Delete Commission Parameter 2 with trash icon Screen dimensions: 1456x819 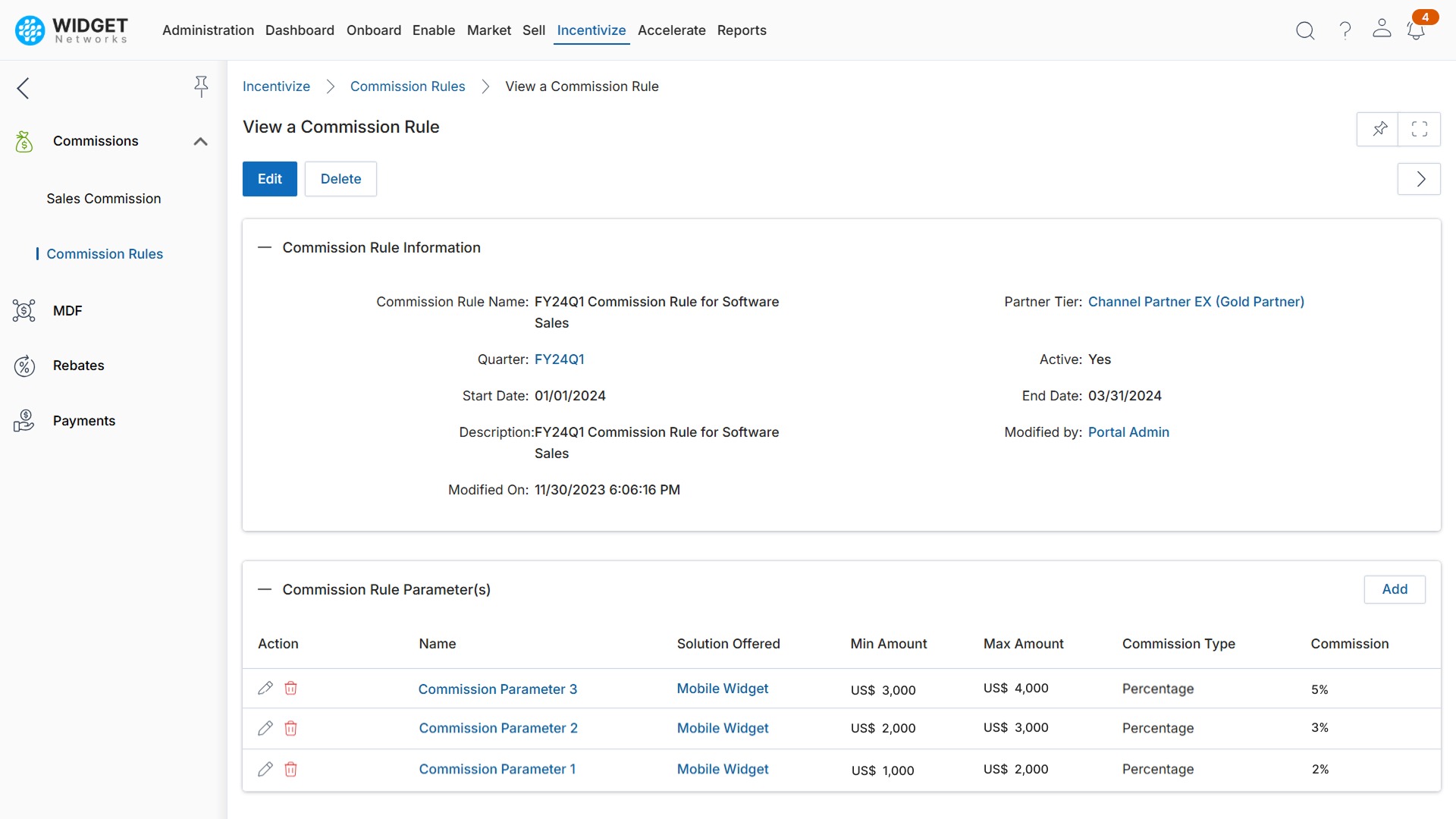pyautogui.click(x=290, y=728)
